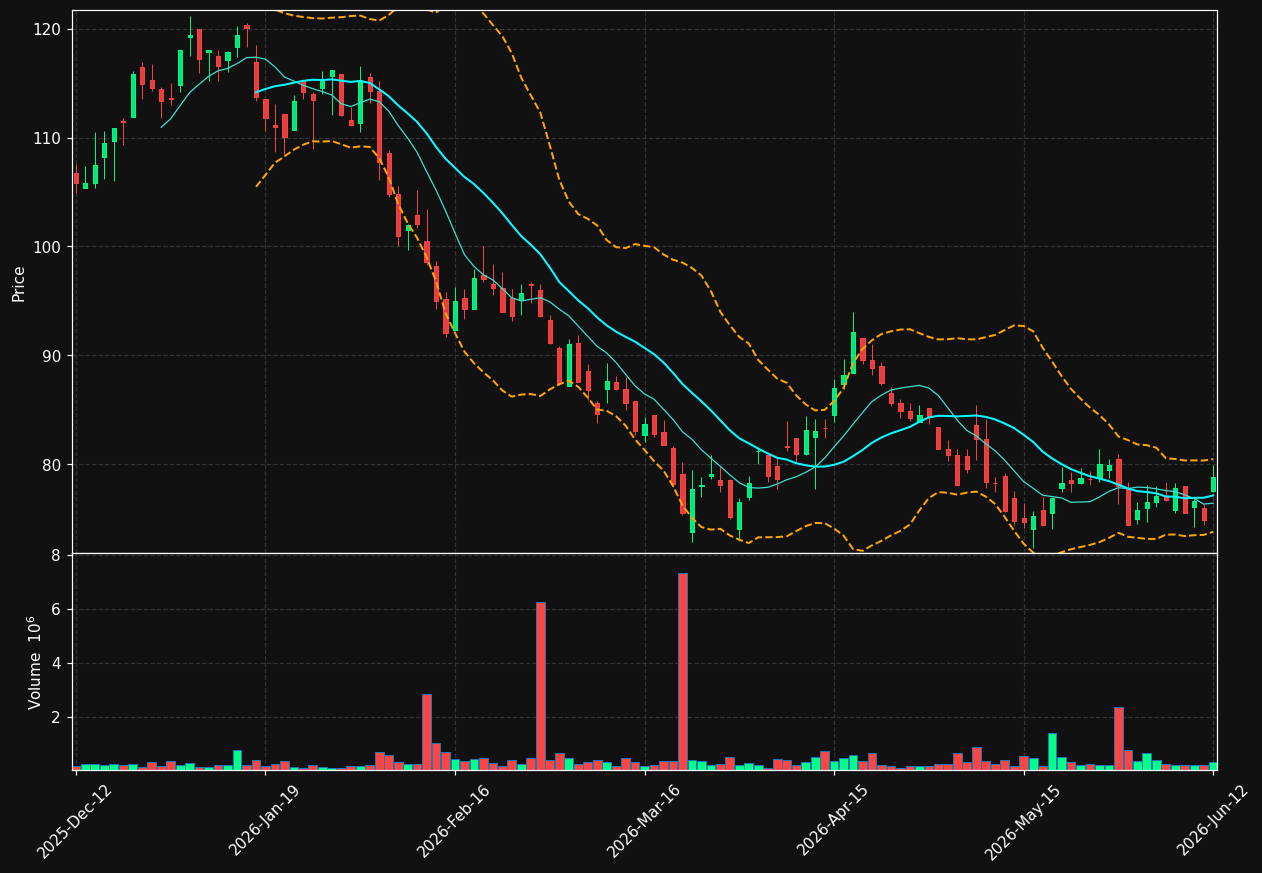Select the green volume bar after 2026-May-15
Viewport: 1262px width, 873px height.
(x=1052, y=751)
